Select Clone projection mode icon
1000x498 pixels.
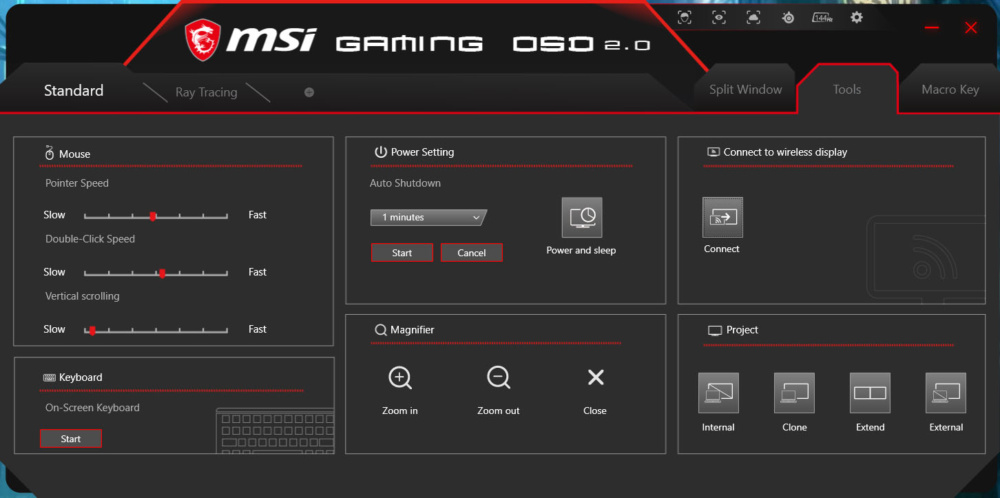tap(795, 393)
